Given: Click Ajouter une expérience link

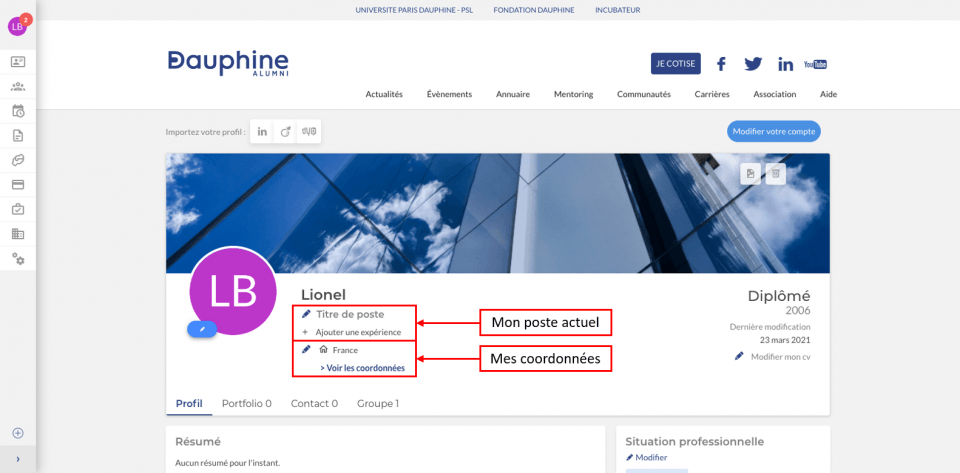Looking at the screenshot, I should (x=358, y=332).
